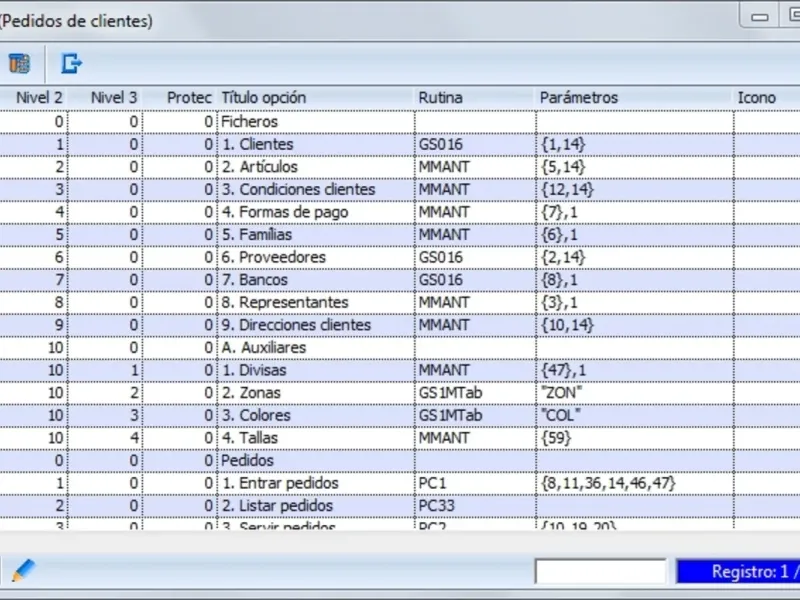This screenshot has width=800, height=600.
Task: Minimize the Pedidos de clientes window
Action: [x=760, y=17]
